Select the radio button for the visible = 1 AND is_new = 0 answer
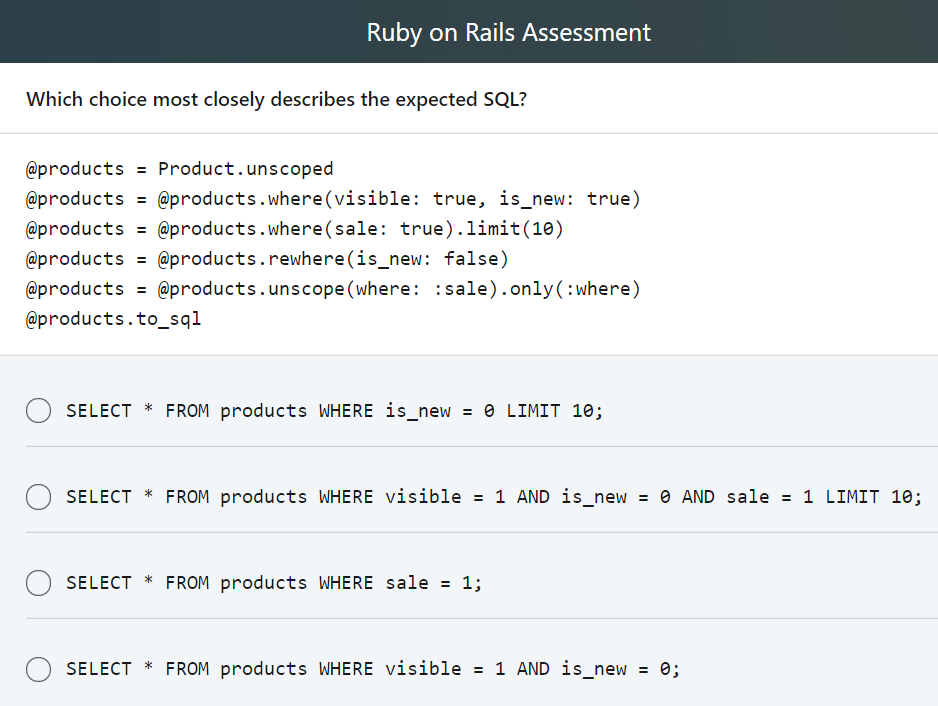 [x=38, y=669]
